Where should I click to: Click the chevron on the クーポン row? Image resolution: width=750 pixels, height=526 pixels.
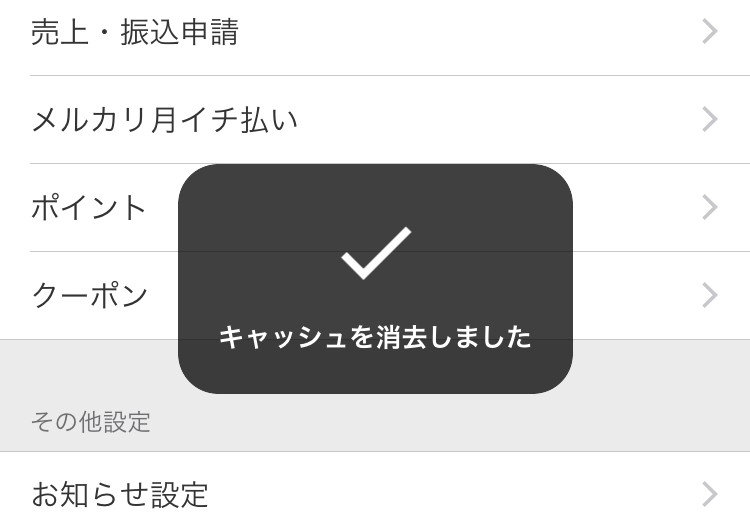(x=710, y=295)
